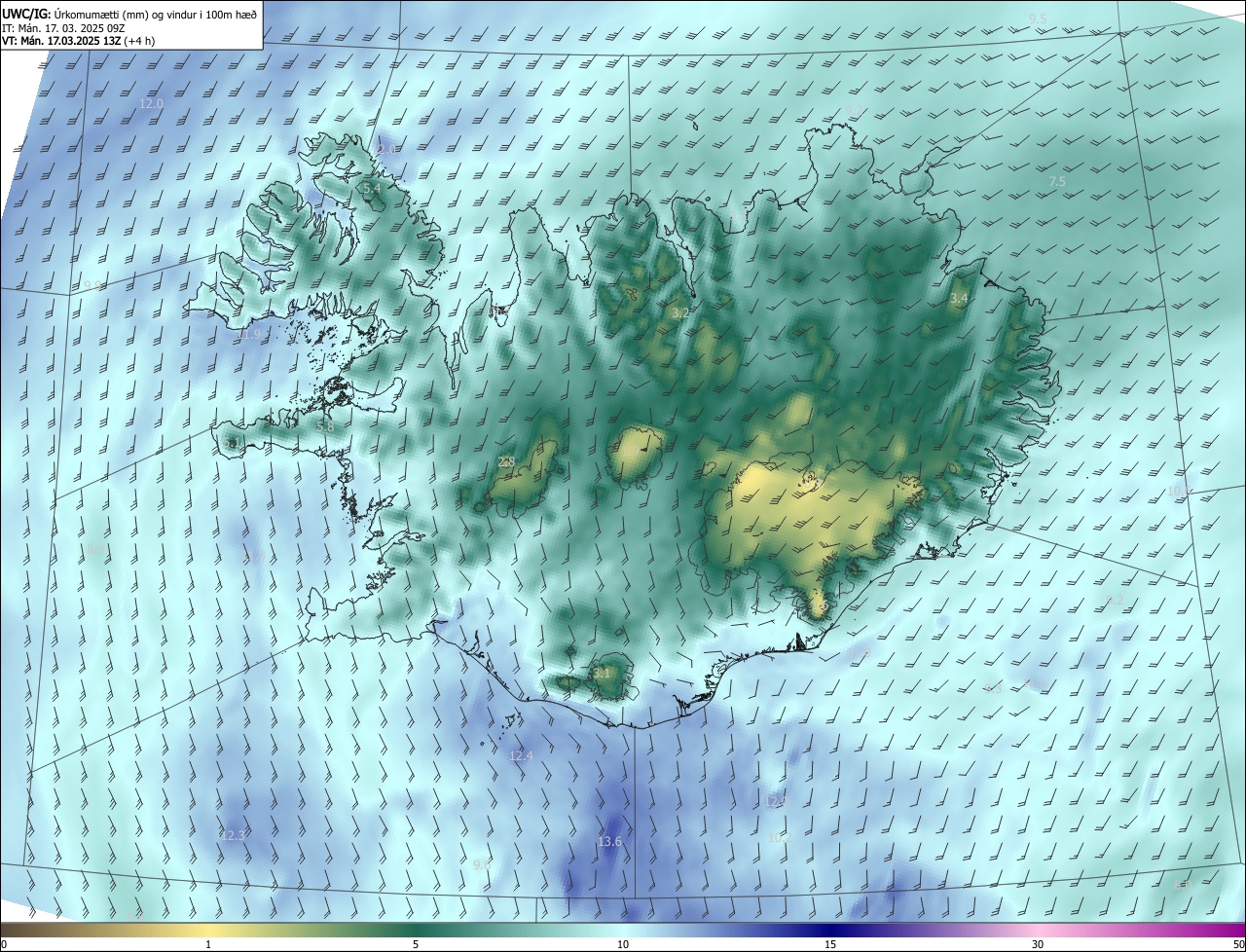Click the '30' tick label on the color scale
The height and width of the screenshot is (952, 1246).
point(1038,944)
